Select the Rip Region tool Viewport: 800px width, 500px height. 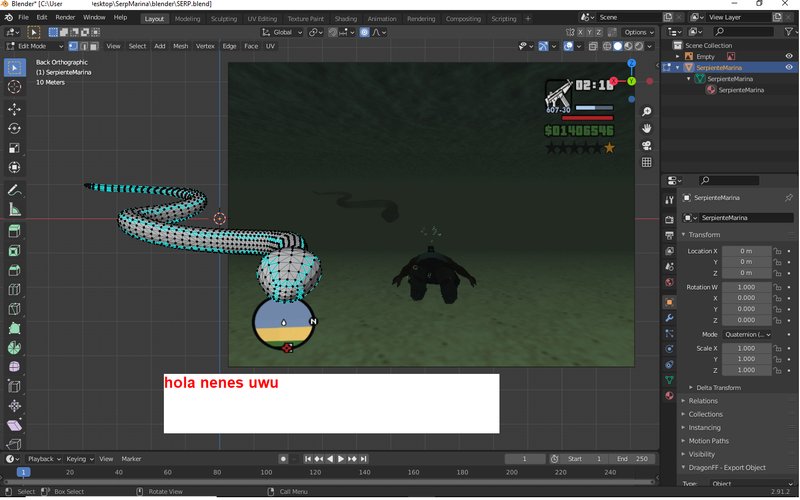pos(14,444)
